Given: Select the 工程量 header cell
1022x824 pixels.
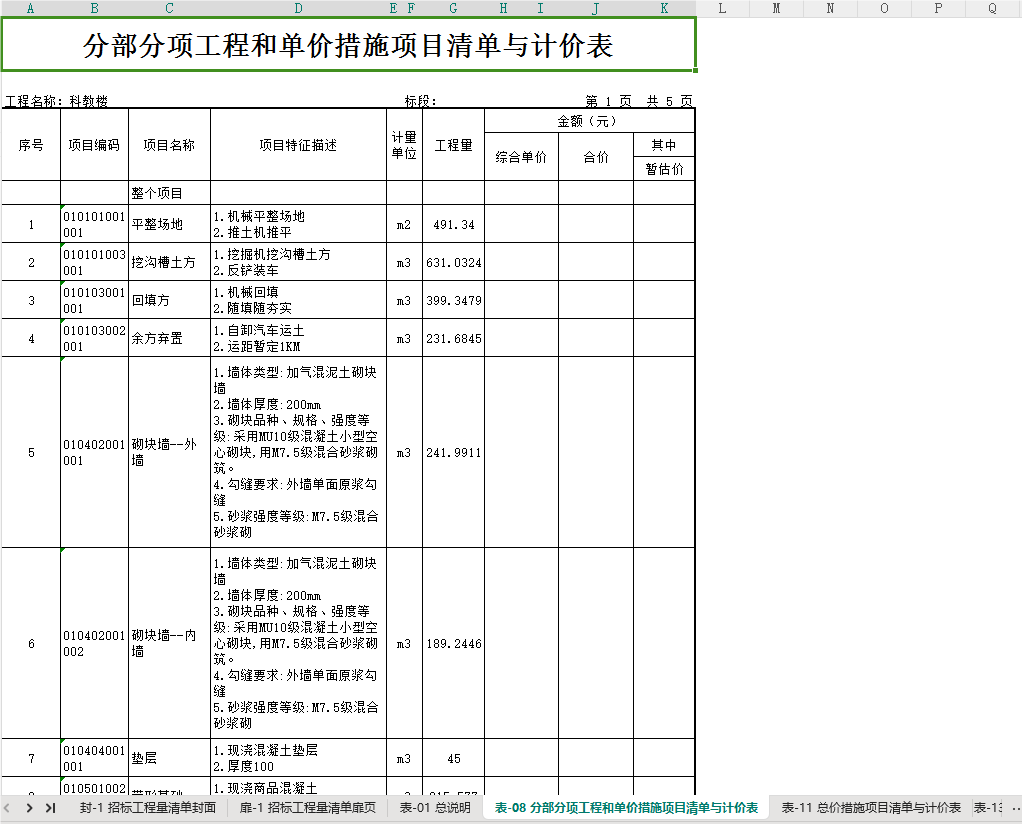Looking at the screenshot, I should [454, 145].
